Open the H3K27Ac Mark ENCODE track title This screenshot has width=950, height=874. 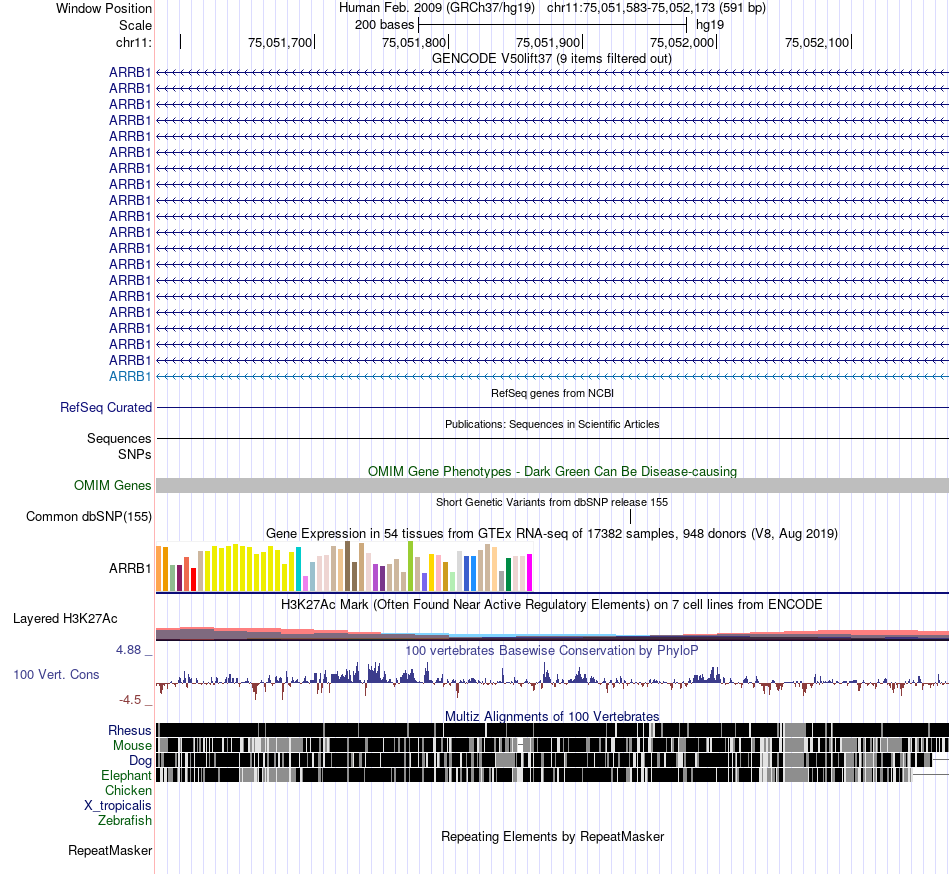click(x=552, y=604)
